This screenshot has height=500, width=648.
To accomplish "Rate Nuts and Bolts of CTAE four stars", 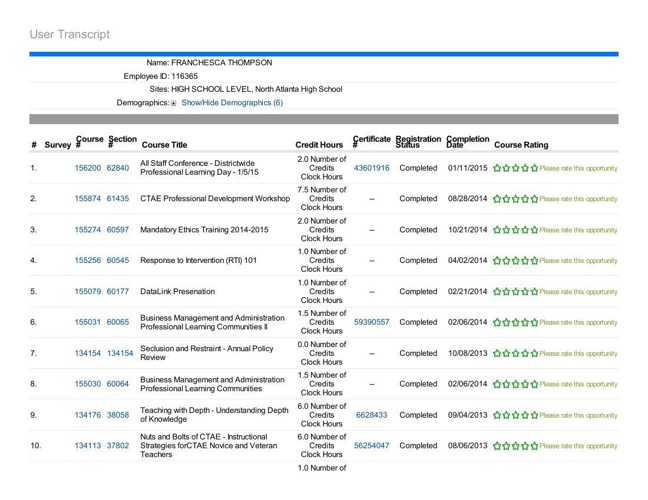I will pyautogui.click(x=525, y=446).
